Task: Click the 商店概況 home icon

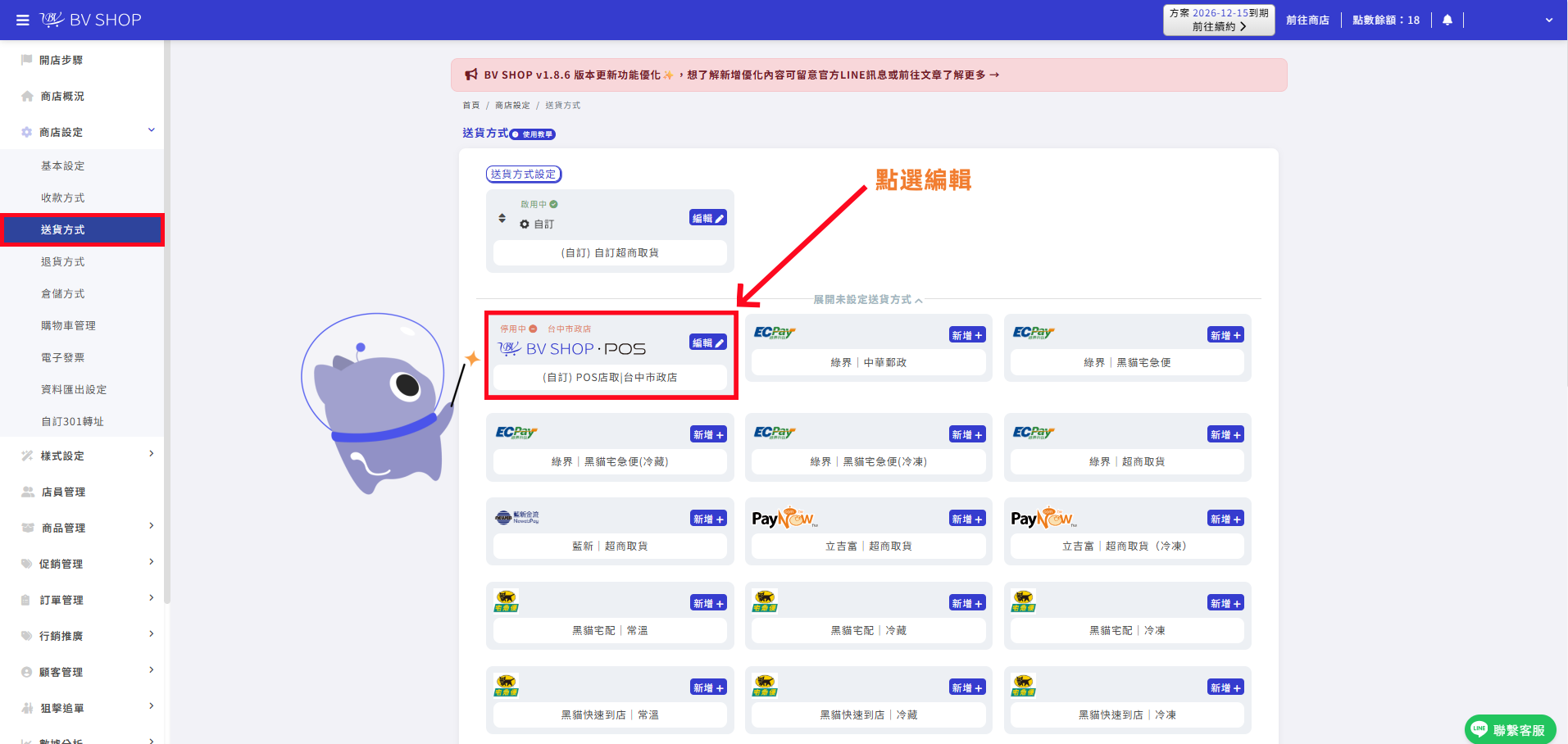Action: tap(27, 96)
